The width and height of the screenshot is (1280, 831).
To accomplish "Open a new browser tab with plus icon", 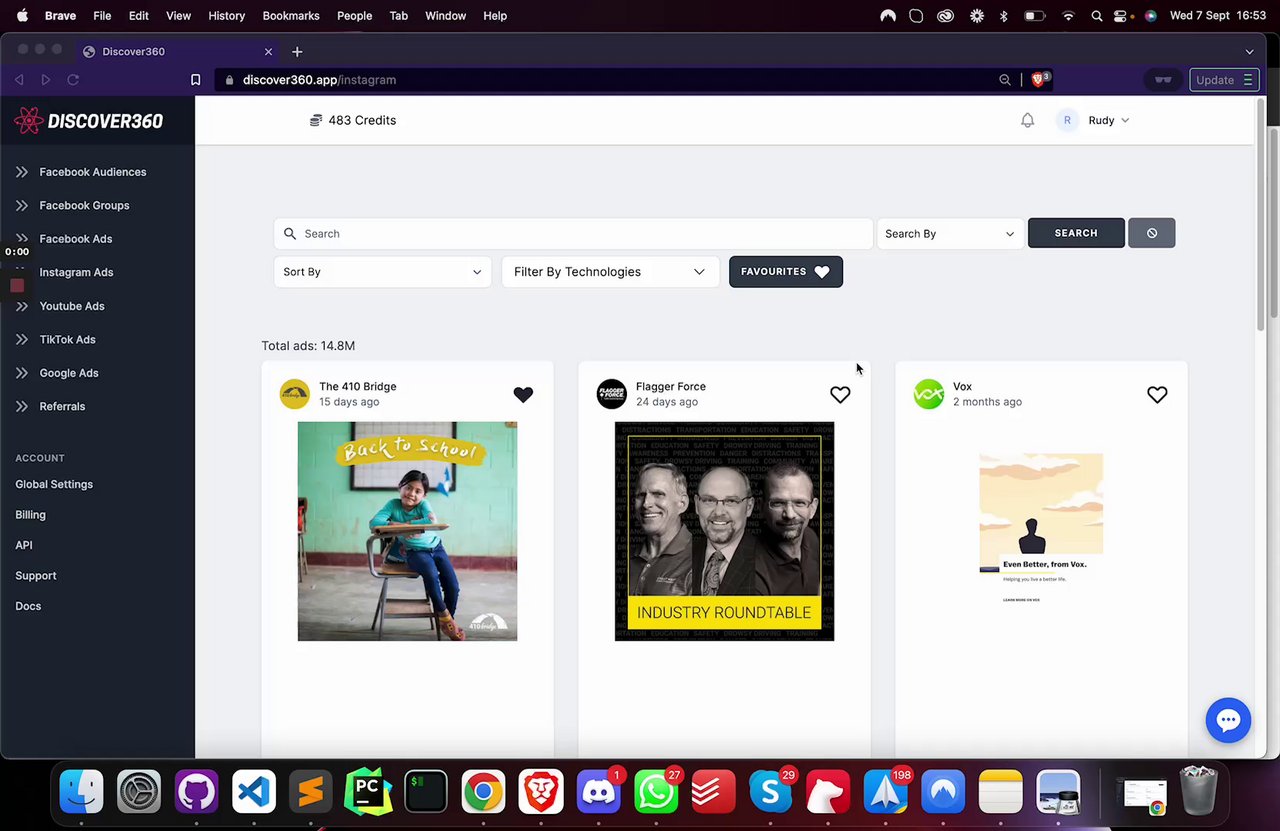I will [297, 51].
